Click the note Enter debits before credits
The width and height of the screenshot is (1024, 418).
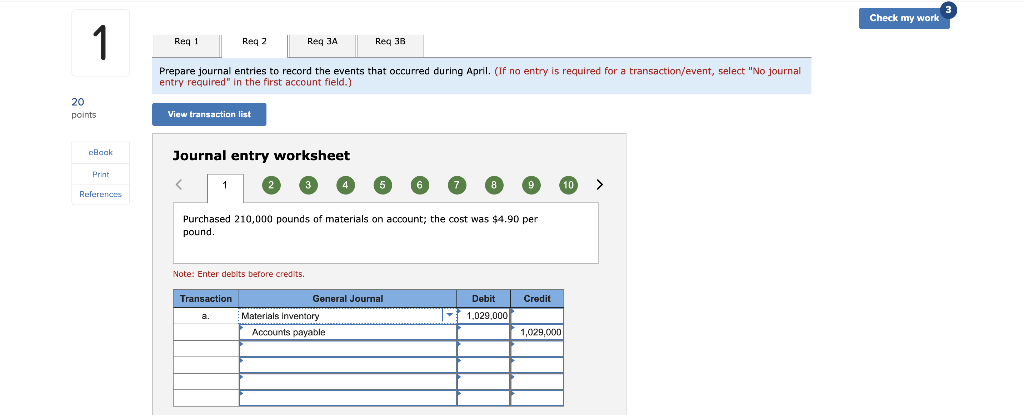pyautogui.click(x=239, y=274)
